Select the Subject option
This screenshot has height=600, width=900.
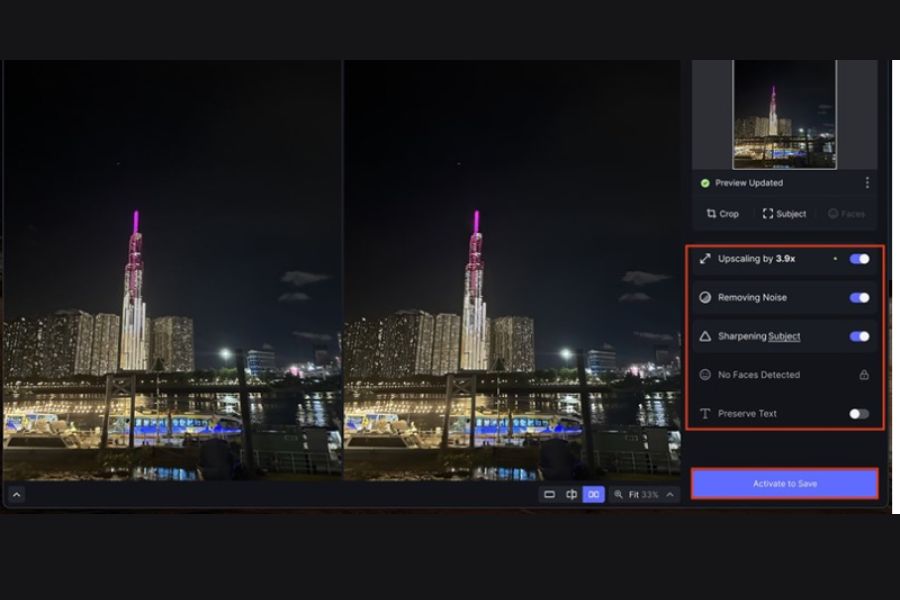click(784, 214)
